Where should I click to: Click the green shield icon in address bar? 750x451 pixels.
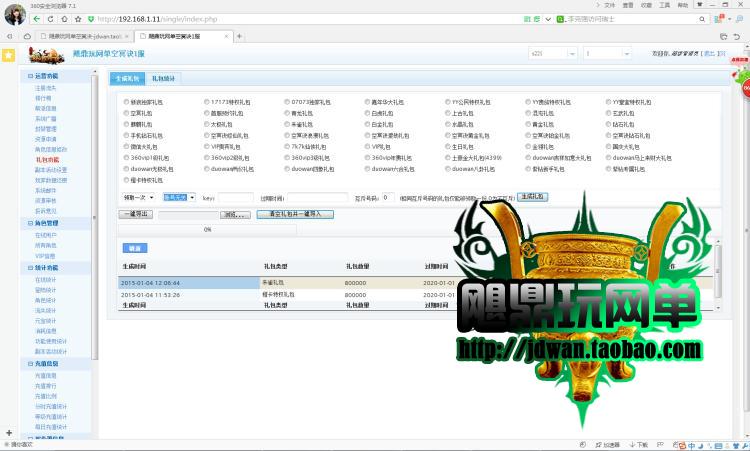[91, 19]
